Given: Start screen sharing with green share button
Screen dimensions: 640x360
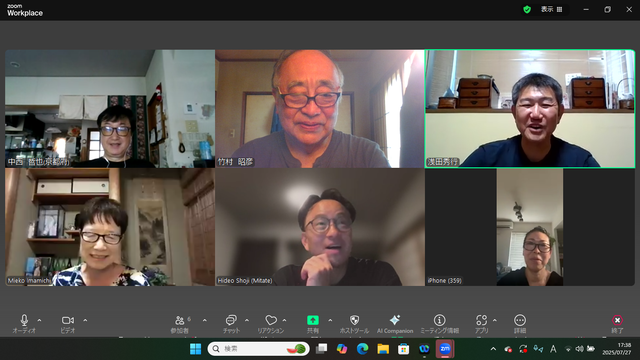Looking at the screenshot, I should [313, 320].
